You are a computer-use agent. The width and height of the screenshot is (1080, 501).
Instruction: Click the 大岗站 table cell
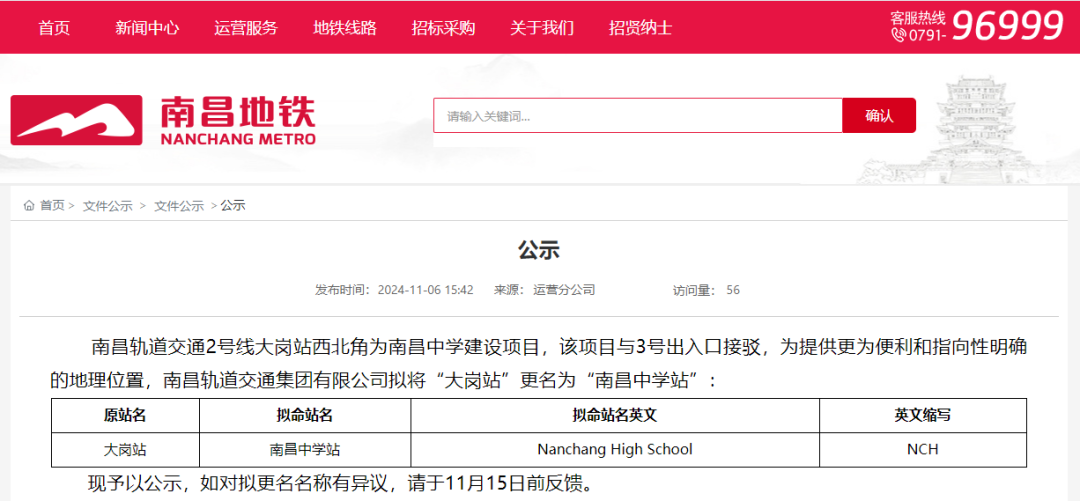coord(125,449)
